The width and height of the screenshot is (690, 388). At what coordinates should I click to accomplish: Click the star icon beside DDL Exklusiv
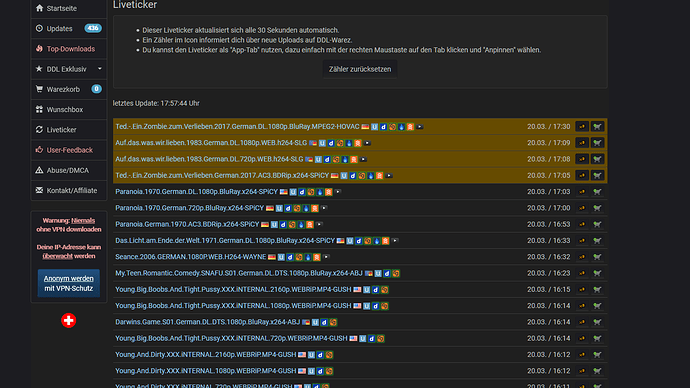point(39,69)
